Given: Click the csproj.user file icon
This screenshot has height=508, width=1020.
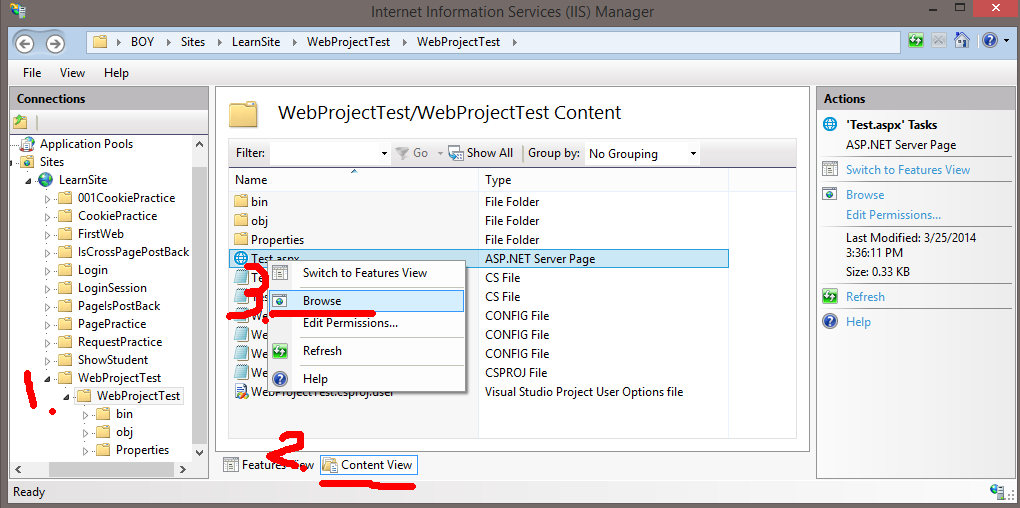Looking at the screenshot, I should [241, 392].
